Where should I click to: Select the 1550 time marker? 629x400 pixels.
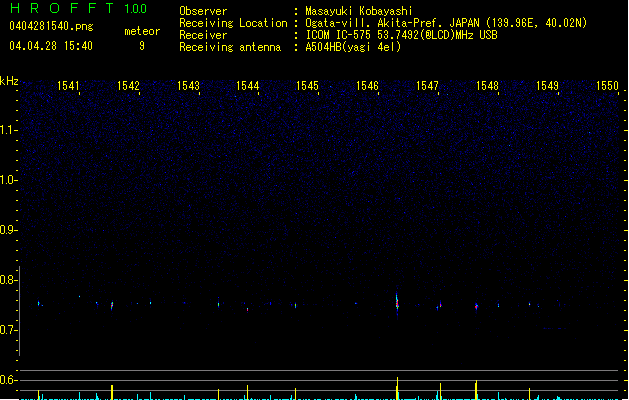click(607, 87)
